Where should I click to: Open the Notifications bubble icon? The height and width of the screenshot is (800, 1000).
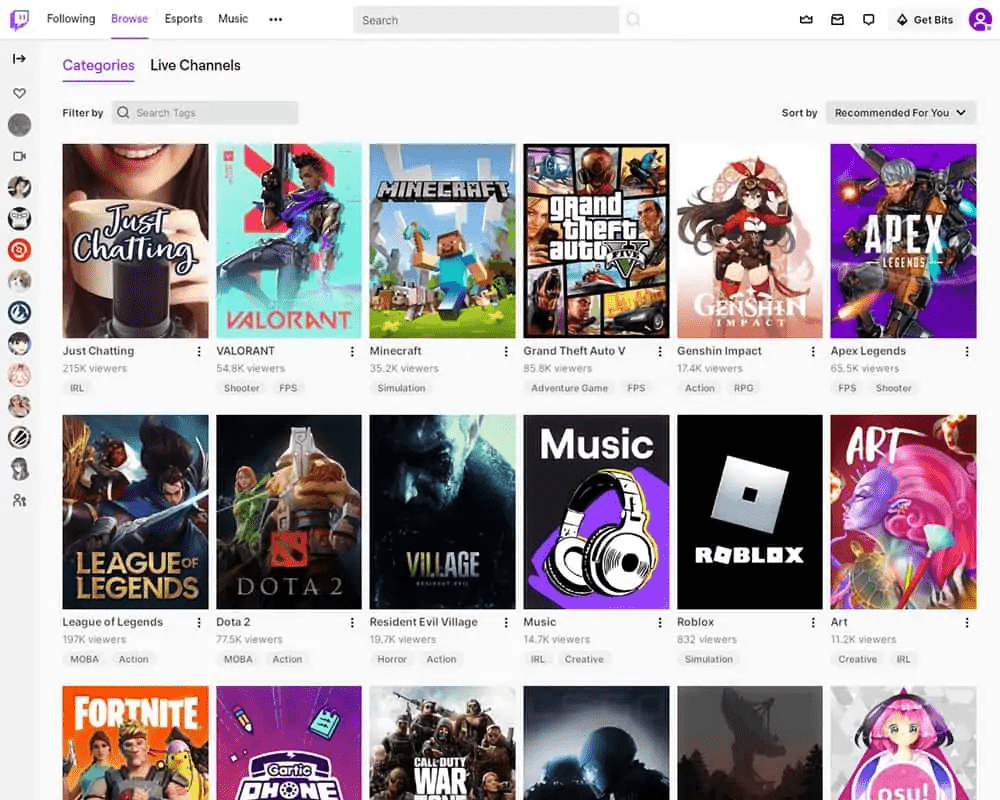pyautogui.click(x=868, y=19)
